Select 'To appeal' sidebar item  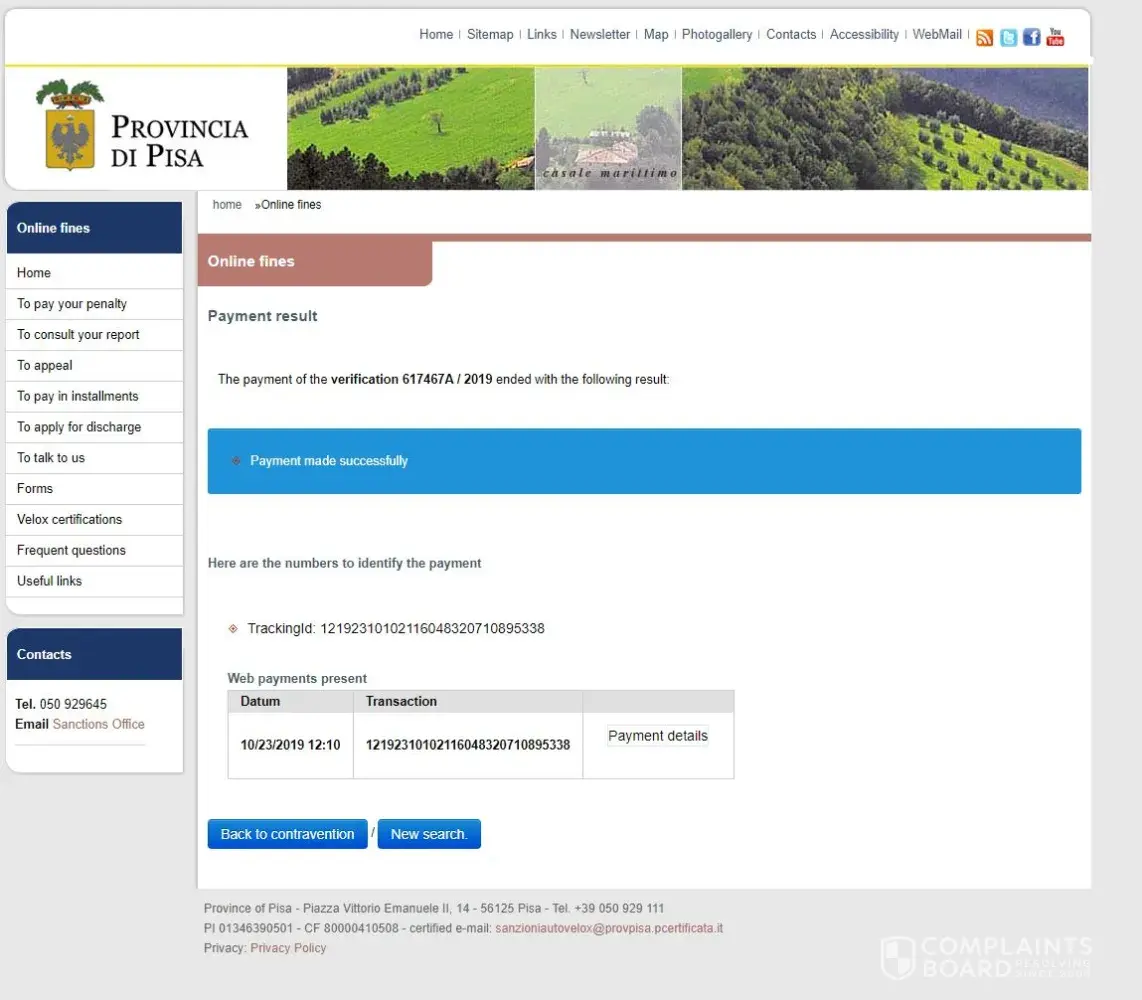(x=95, y=365)
